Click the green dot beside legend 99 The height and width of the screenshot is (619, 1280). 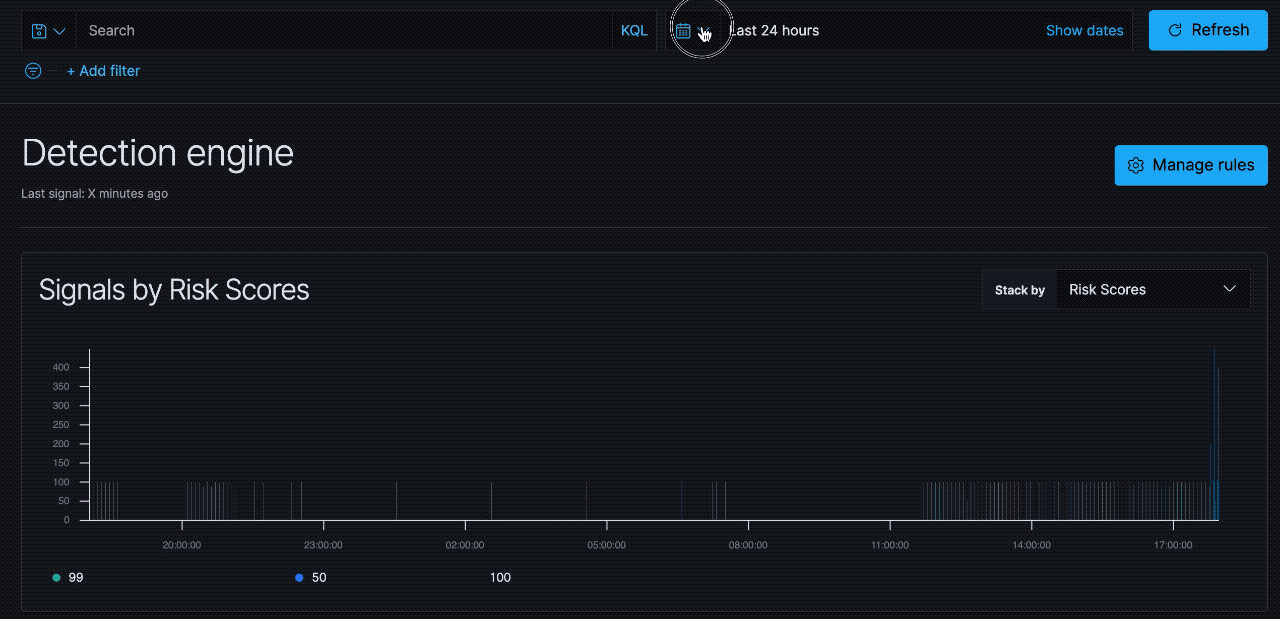pos(56,577)
